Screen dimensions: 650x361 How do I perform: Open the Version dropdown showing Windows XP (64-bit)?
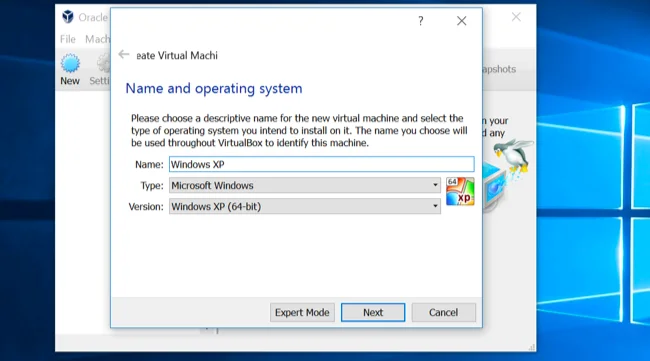click(305, 206)
